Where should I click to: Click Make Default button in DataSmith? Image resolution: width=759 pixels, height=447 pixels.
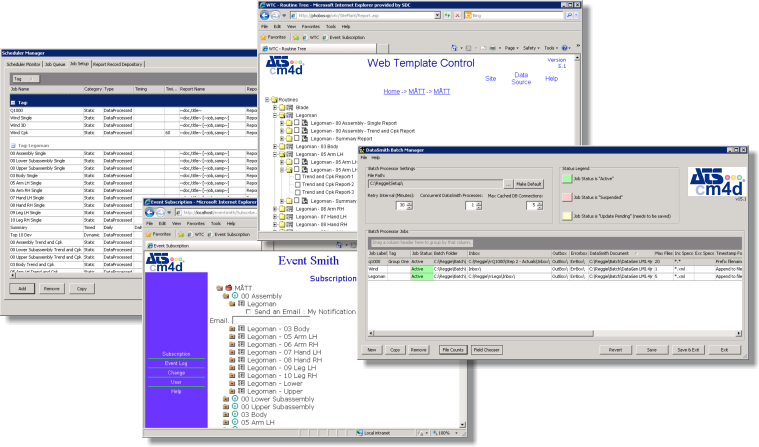(529, 184)
